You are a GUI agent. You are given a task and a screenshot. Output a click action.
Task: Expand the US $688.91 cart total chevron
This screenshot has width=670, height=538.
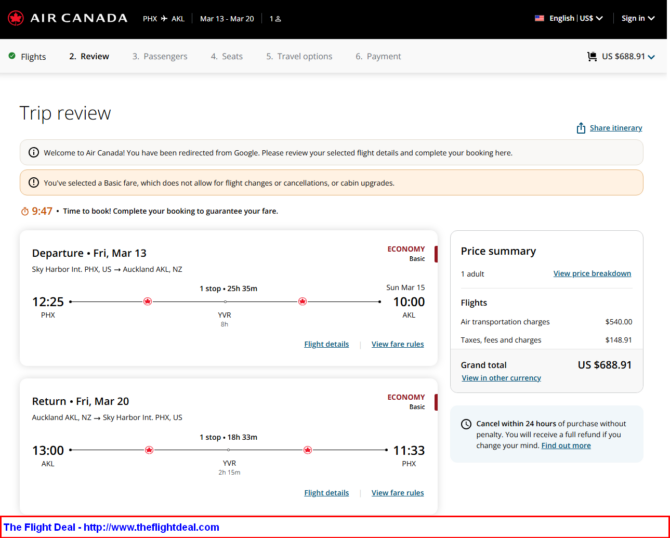tap(651, 57)
